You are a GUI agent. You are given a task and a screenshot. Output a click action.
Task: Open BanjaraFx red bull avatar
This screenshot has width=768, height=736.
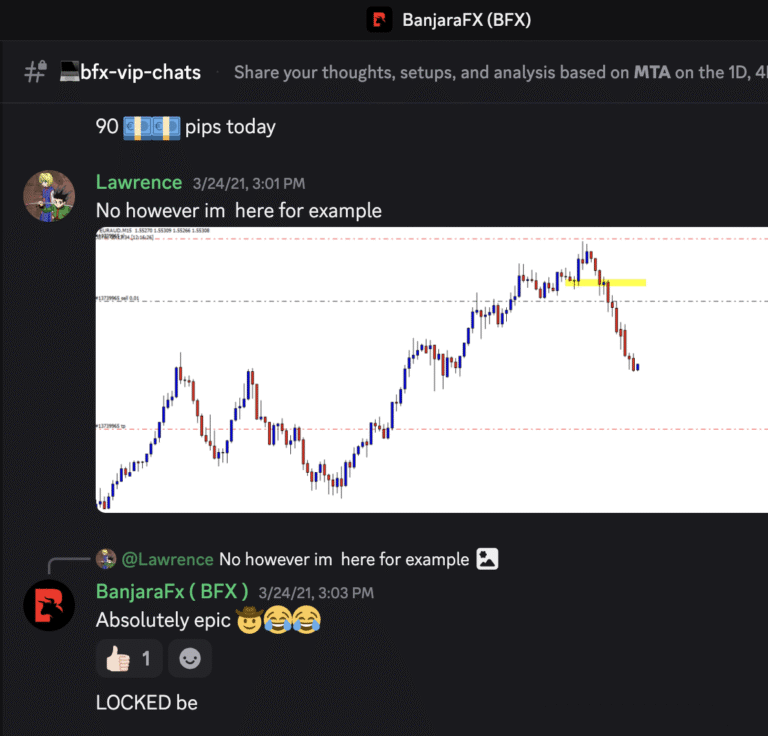pos(49,605)
